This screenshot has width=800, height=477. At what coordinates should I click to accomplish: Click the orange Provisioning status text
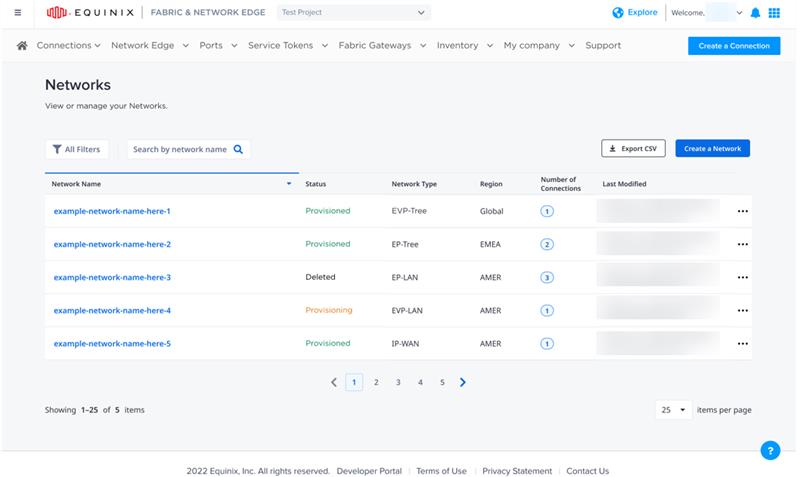[x=329, y=310]
